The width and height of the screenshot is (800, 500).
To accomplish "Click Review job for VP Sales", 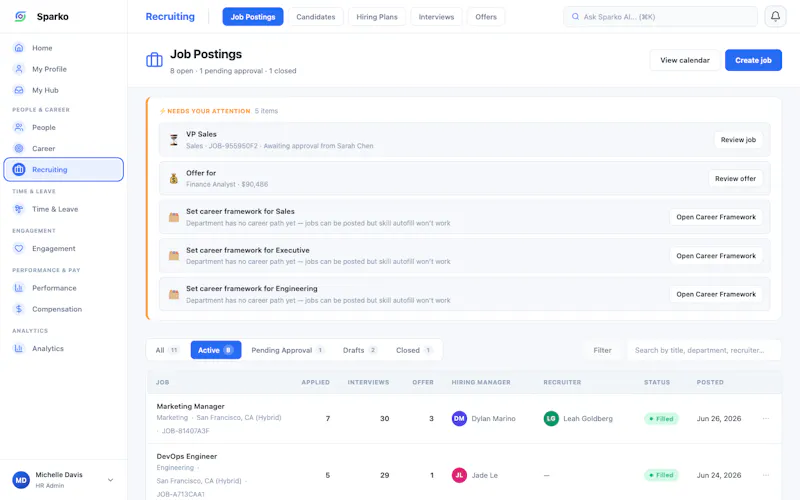I will (738, 140).
